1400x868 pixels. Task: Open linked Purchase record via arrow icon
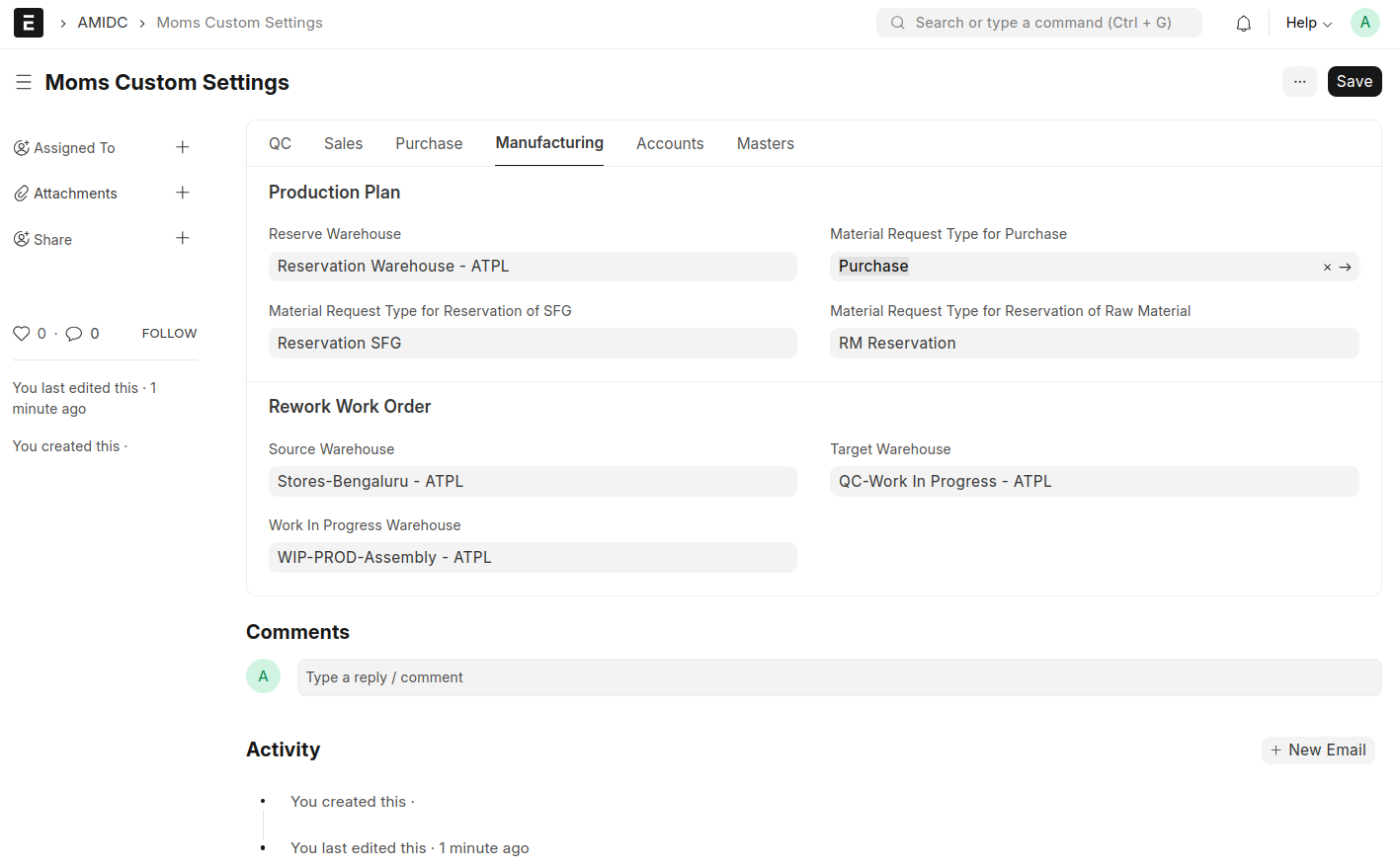point(1345,267)
